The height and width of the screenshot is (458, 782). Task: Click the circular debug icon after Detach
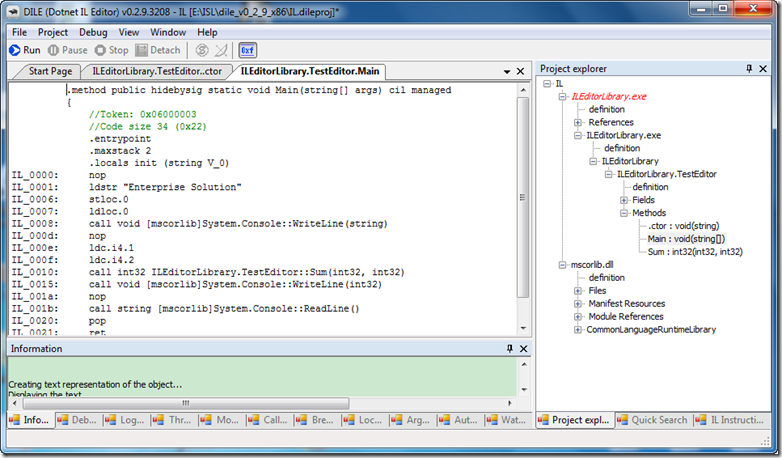[201, 50]
